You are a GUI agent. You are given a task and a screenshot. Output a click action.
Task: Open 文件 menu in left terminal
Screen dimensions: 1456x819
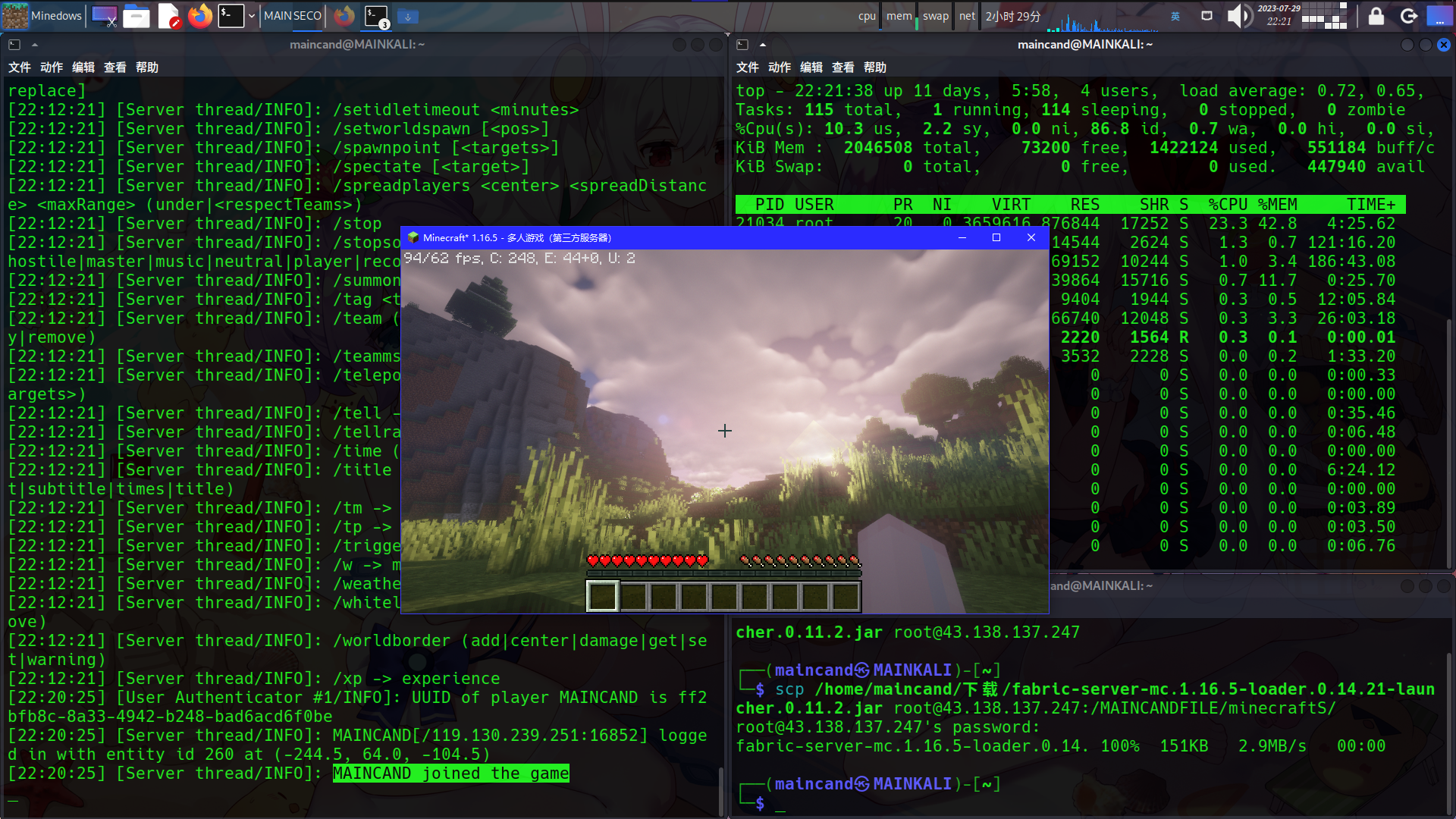20,67
